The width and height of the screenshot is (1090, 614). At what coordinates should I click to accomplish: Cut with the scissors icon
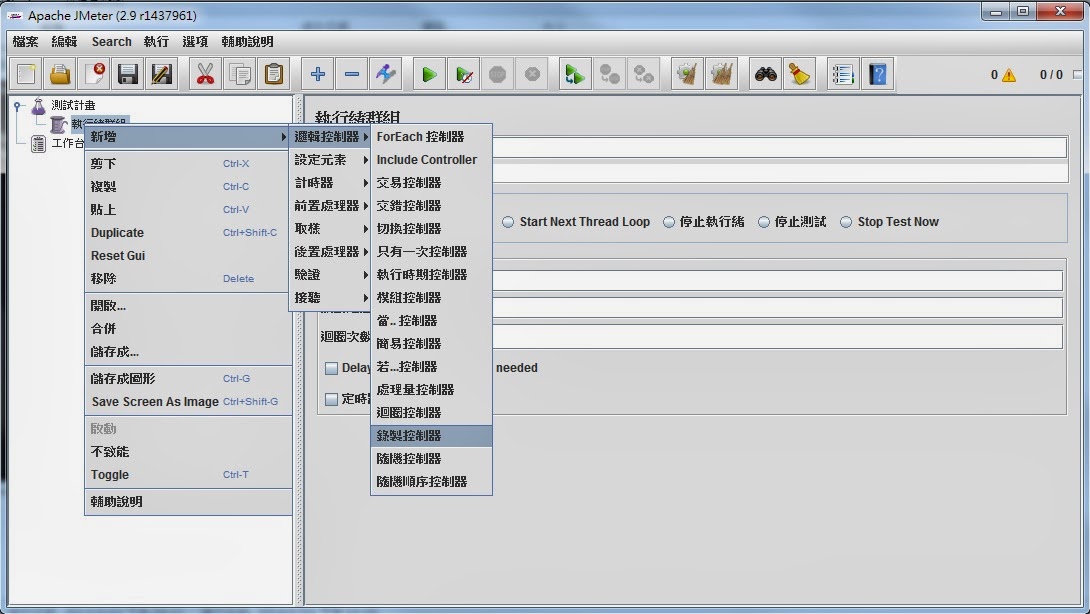tap(206, 74)
